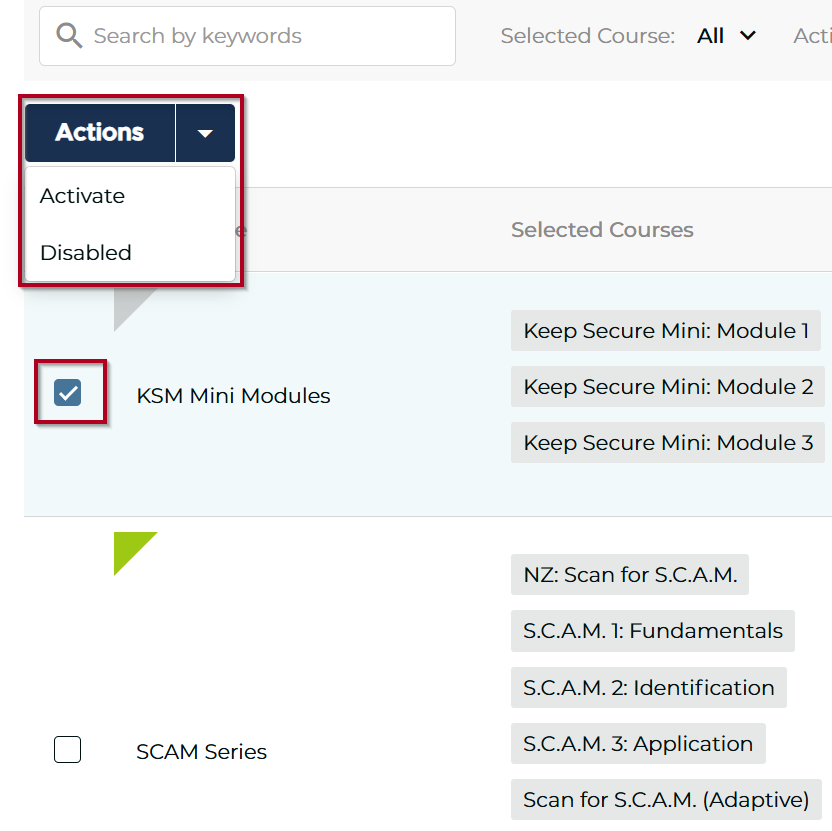Click the Keep Secure Mini: Module 1 tag
832x831 pixels.
(665, 331)
